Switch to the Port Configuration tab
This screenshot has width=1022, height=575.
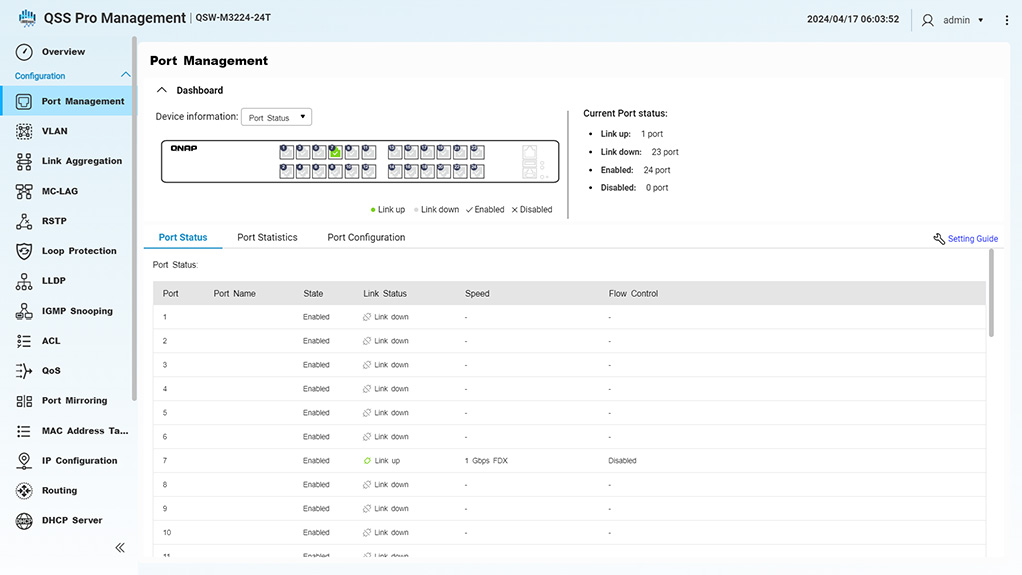pyautogui.click(x=366, y=238)
